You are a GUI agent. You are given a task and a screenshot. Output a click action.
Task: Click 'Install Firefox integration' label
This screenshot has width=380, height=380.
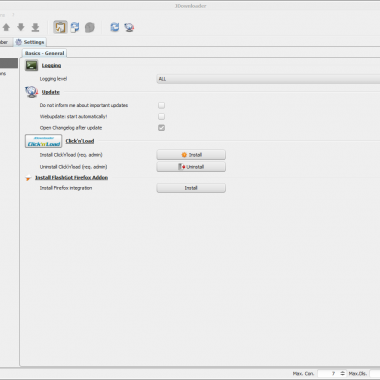66,188
